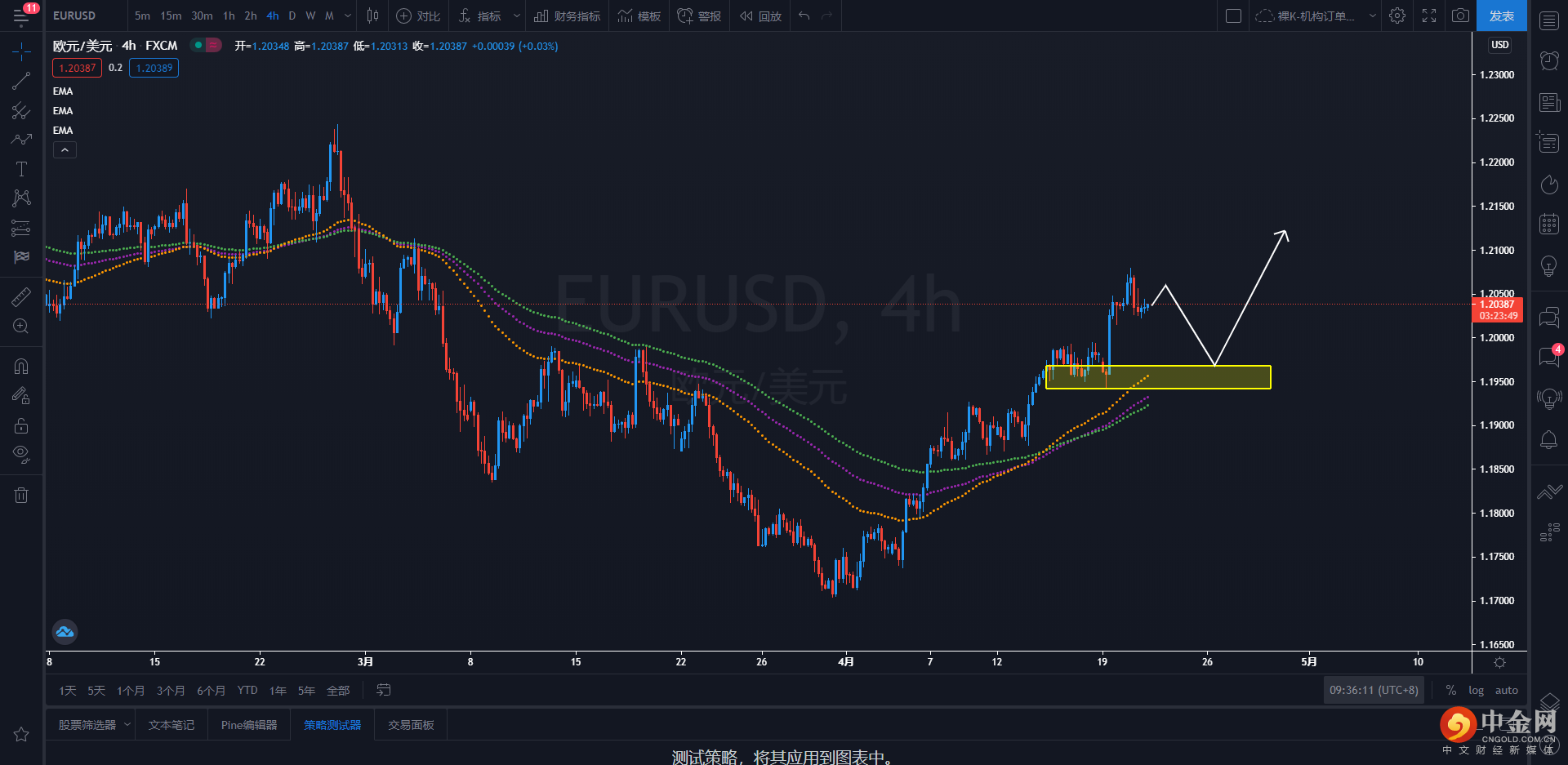Click the blue 发表 publish button
The width and height of the screenshot is (1568, 765).
pos(1501,16)
